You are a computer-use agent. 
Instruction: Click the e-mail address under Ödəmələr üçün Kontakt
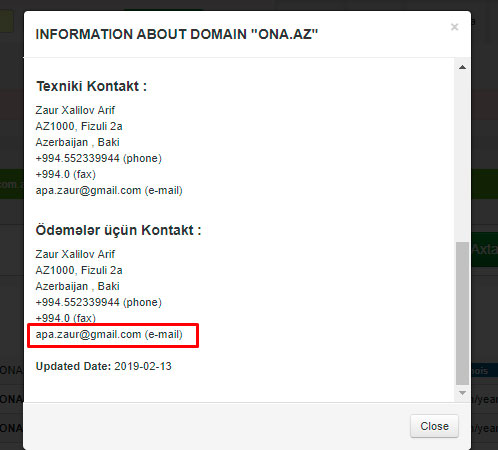pos(109,334)
